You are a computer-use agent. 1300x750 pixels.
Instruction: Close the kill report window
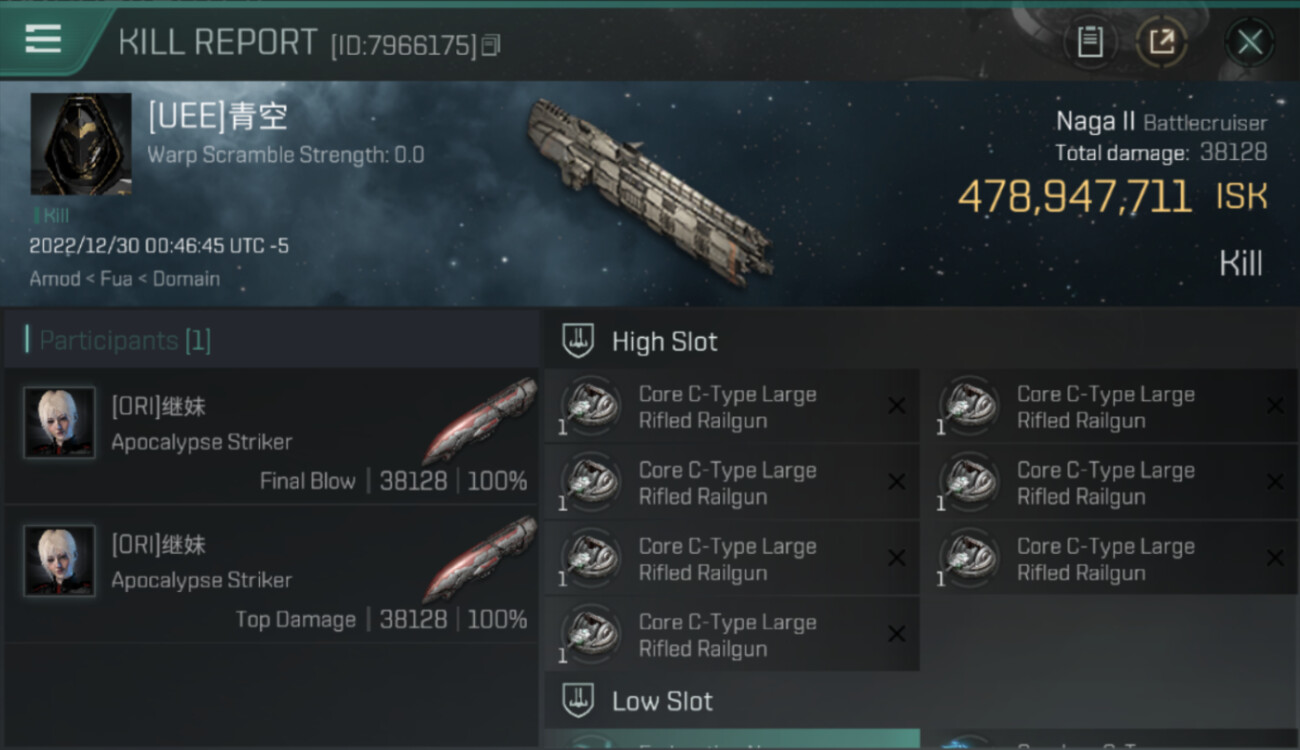[x=1249, y=42]
